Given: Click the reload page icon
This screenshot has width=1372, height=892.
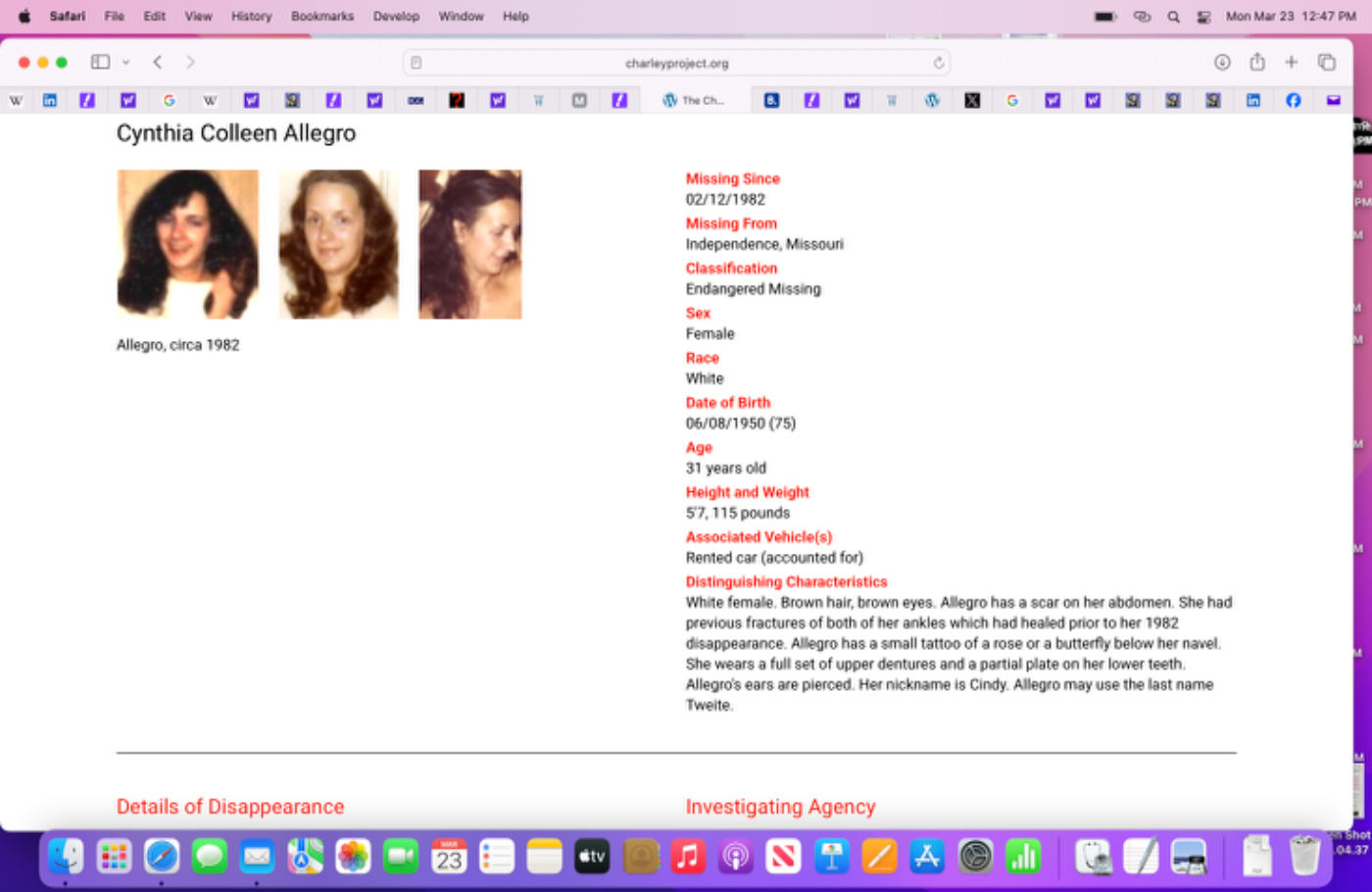Looking at the screenshot, I should tap(938, 63).
